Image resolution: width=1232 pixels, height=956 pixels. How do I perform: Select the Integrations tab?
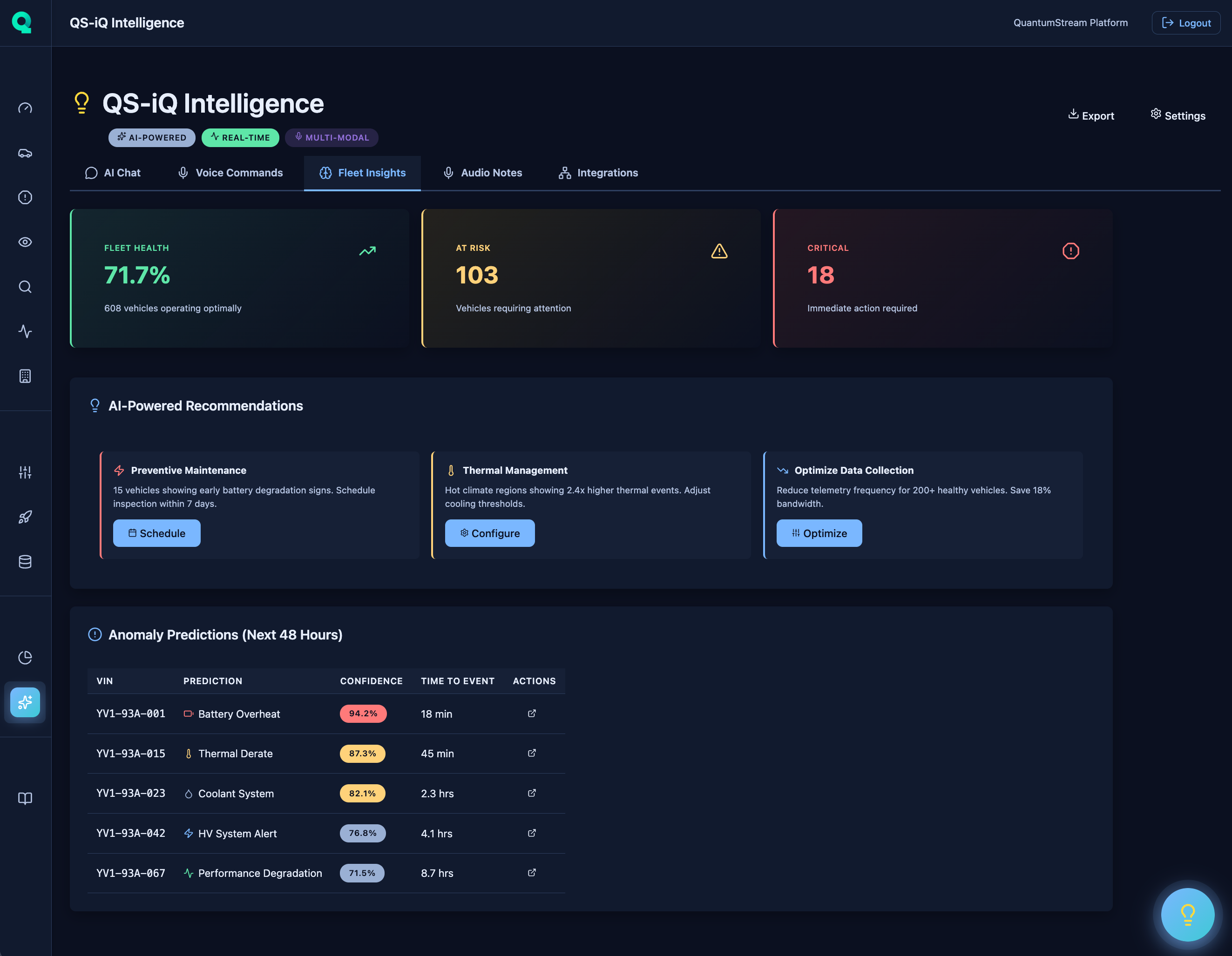click(598, 173)
